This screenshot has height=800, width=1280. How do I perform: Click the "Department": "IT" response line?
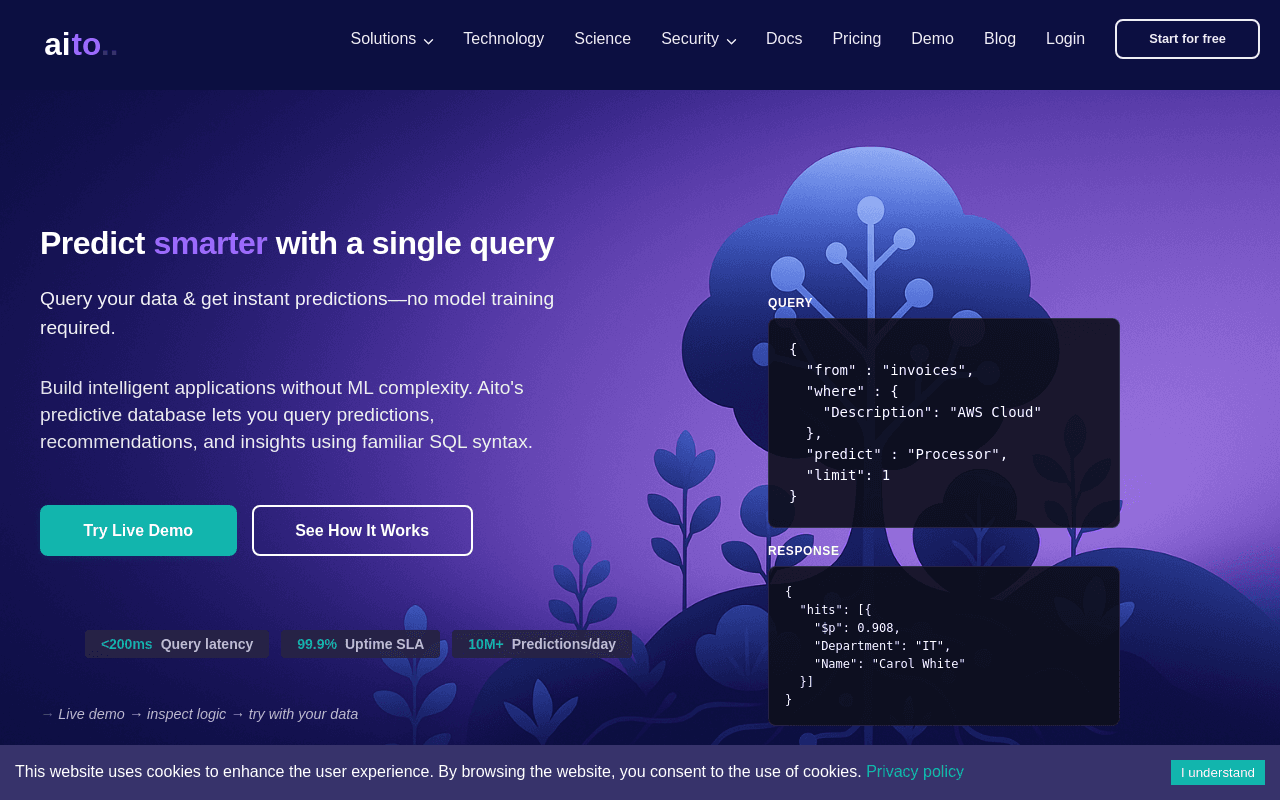click(x=883, y=646)
